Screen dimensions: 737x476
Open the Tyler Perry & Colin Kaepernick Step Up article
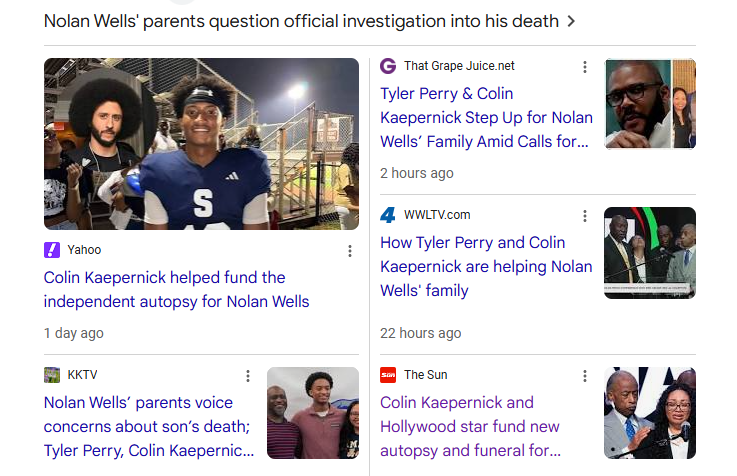[486, 117]
